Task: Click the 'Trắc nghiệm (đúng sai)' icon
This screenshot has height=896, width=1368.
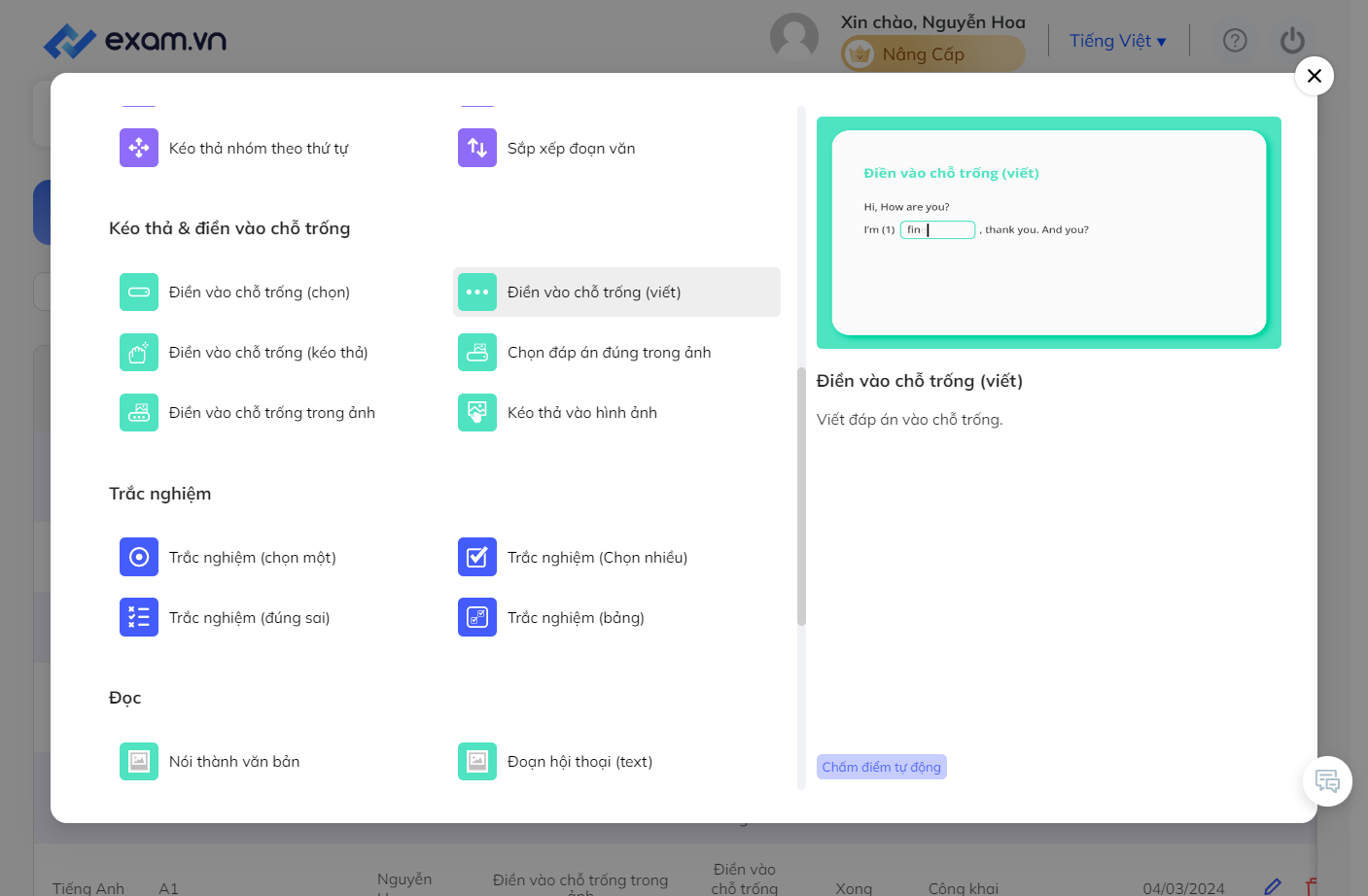Action: (x=139, y=617)
